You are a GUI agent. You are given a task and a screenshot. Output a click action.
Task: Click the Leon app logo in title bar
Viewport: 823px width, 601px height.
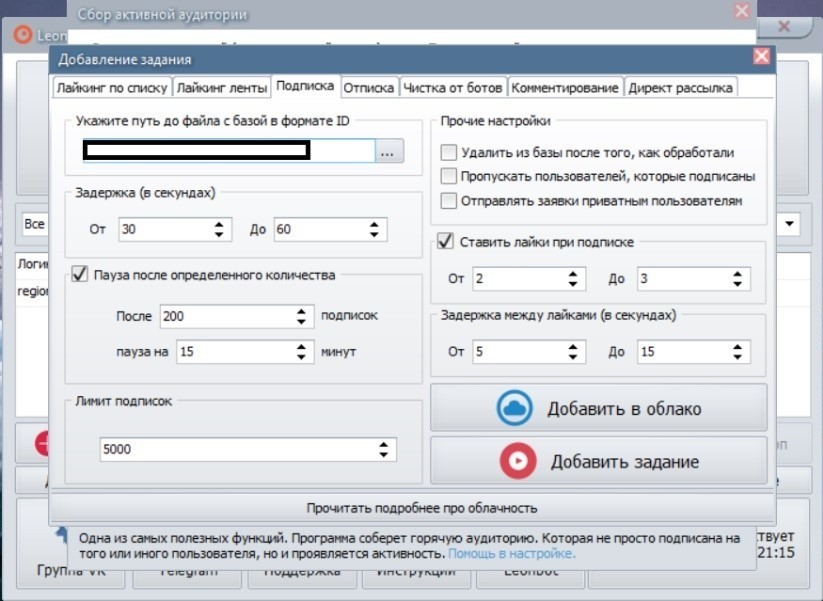[x=23, y=35]
